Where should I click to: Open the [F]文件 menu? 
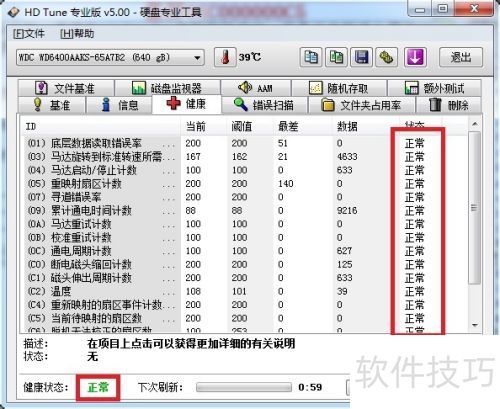[28, 34]
